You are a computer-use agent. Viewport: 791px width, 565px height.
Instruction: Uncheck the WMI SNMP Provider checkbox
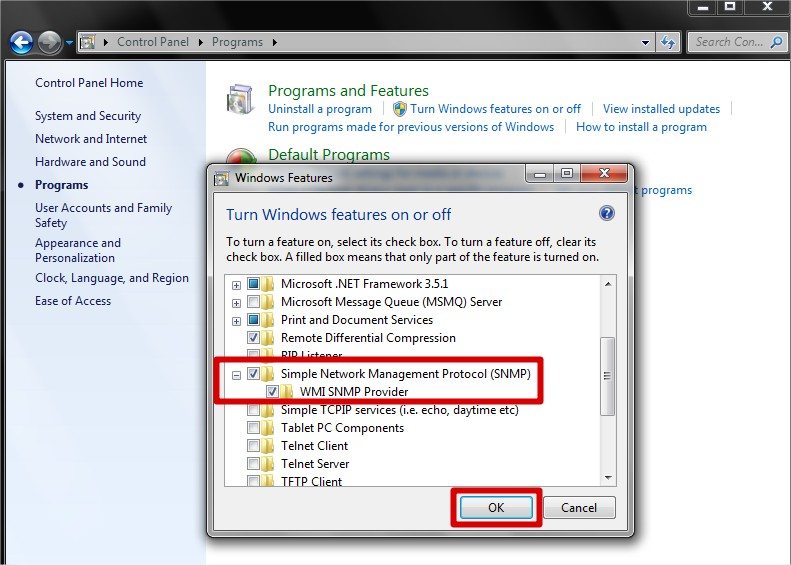272,392
